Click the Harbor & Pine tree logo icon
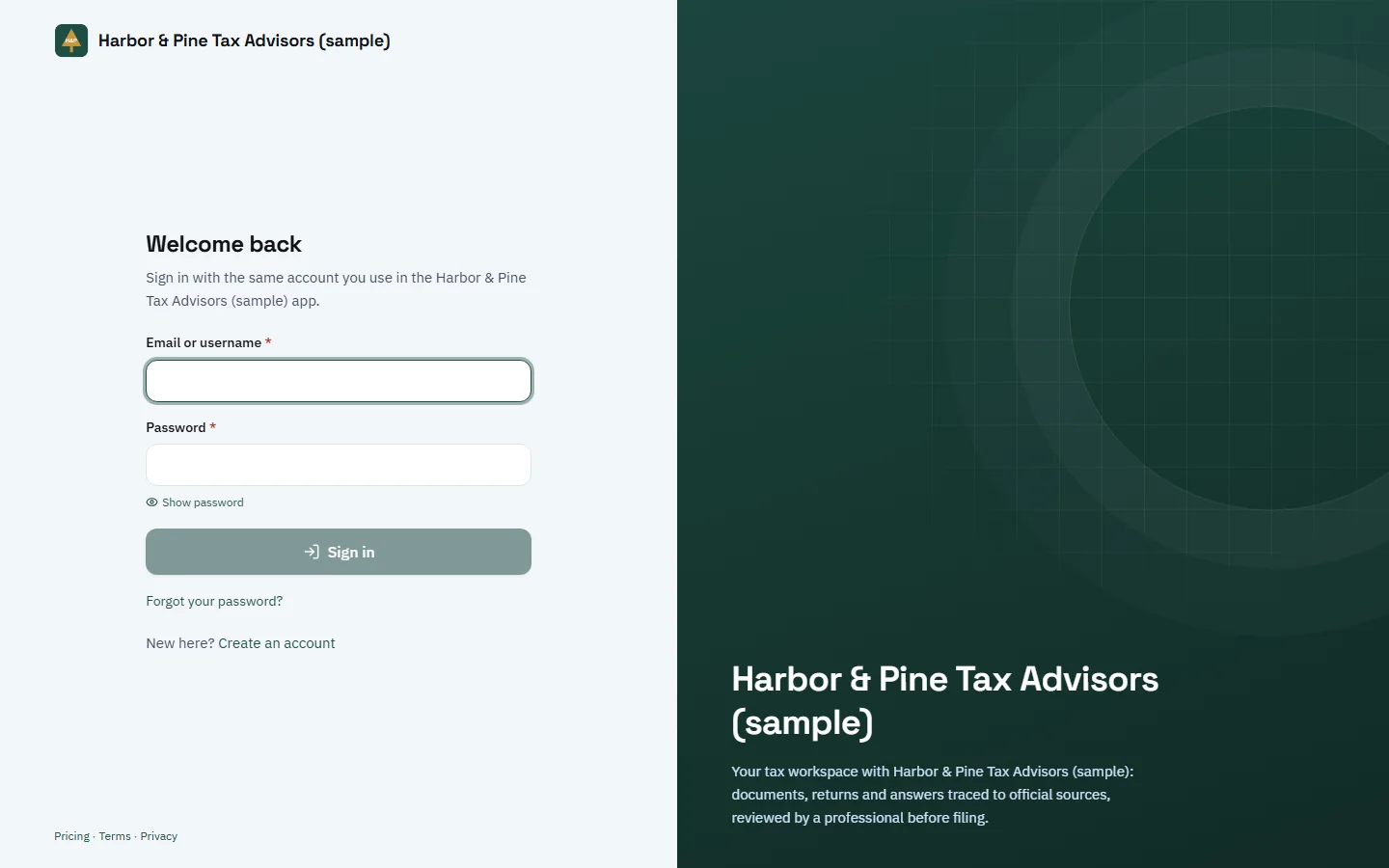 pos(71,41)
